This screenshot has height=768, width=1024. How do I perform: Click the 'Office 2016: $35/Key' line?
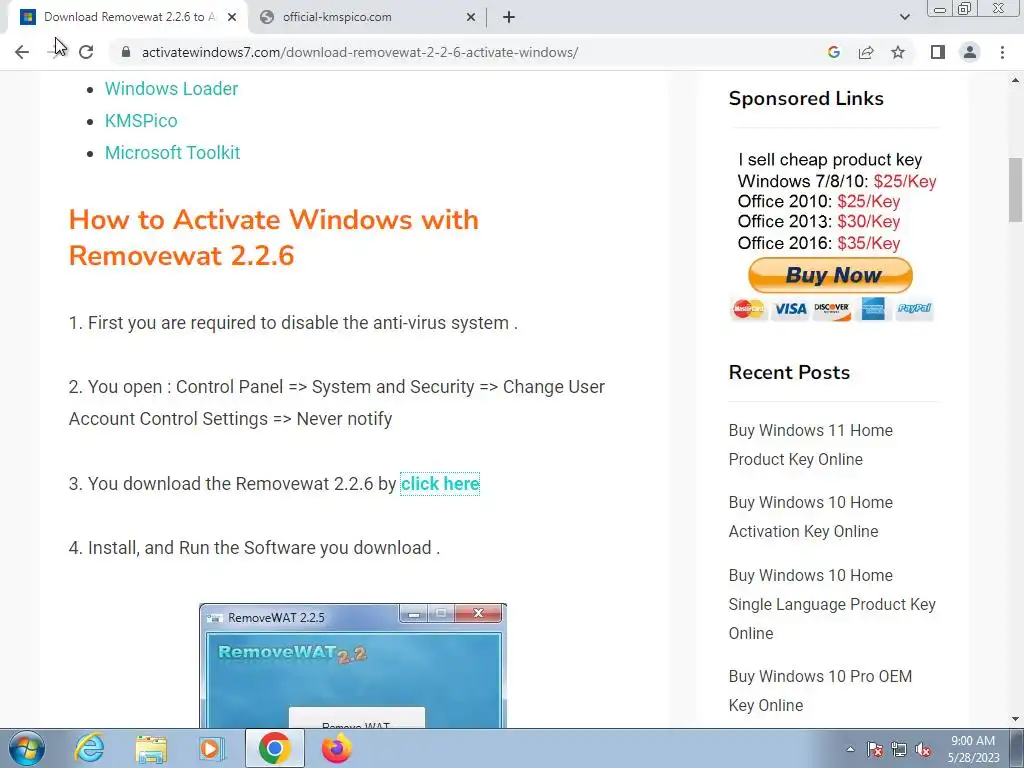819,243
